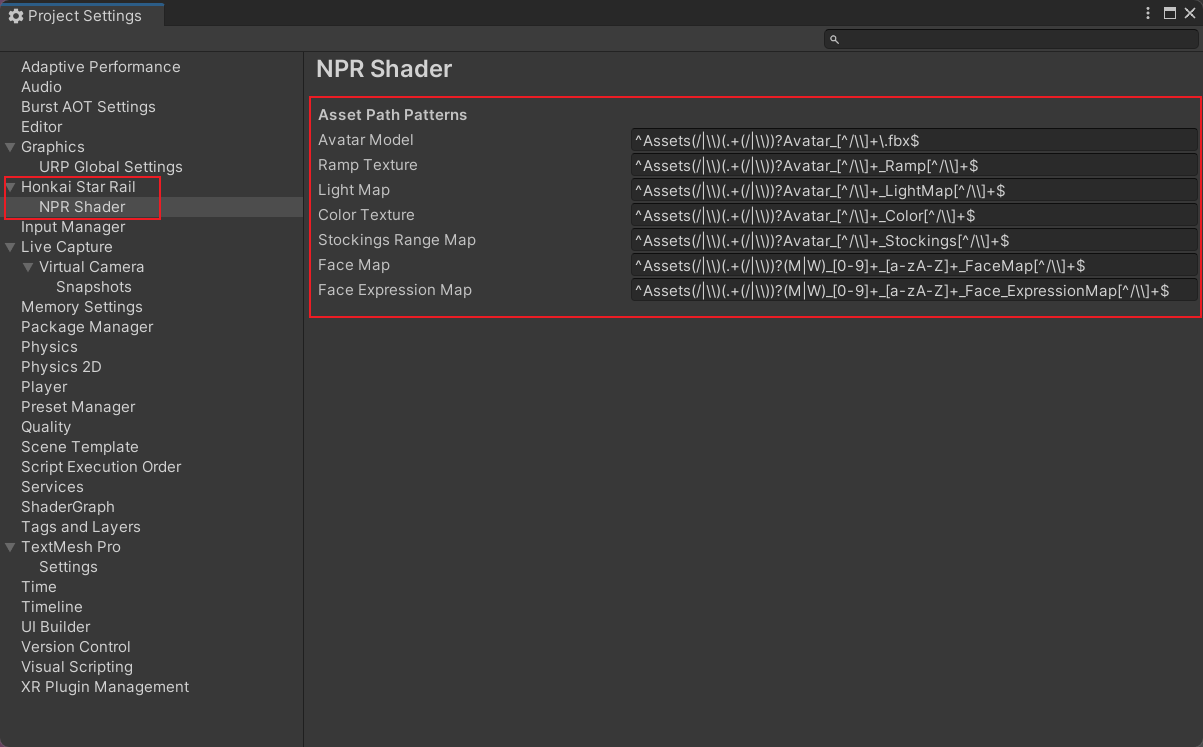Click the settings search field
1203x747 pixels.
click(1010, 39)
